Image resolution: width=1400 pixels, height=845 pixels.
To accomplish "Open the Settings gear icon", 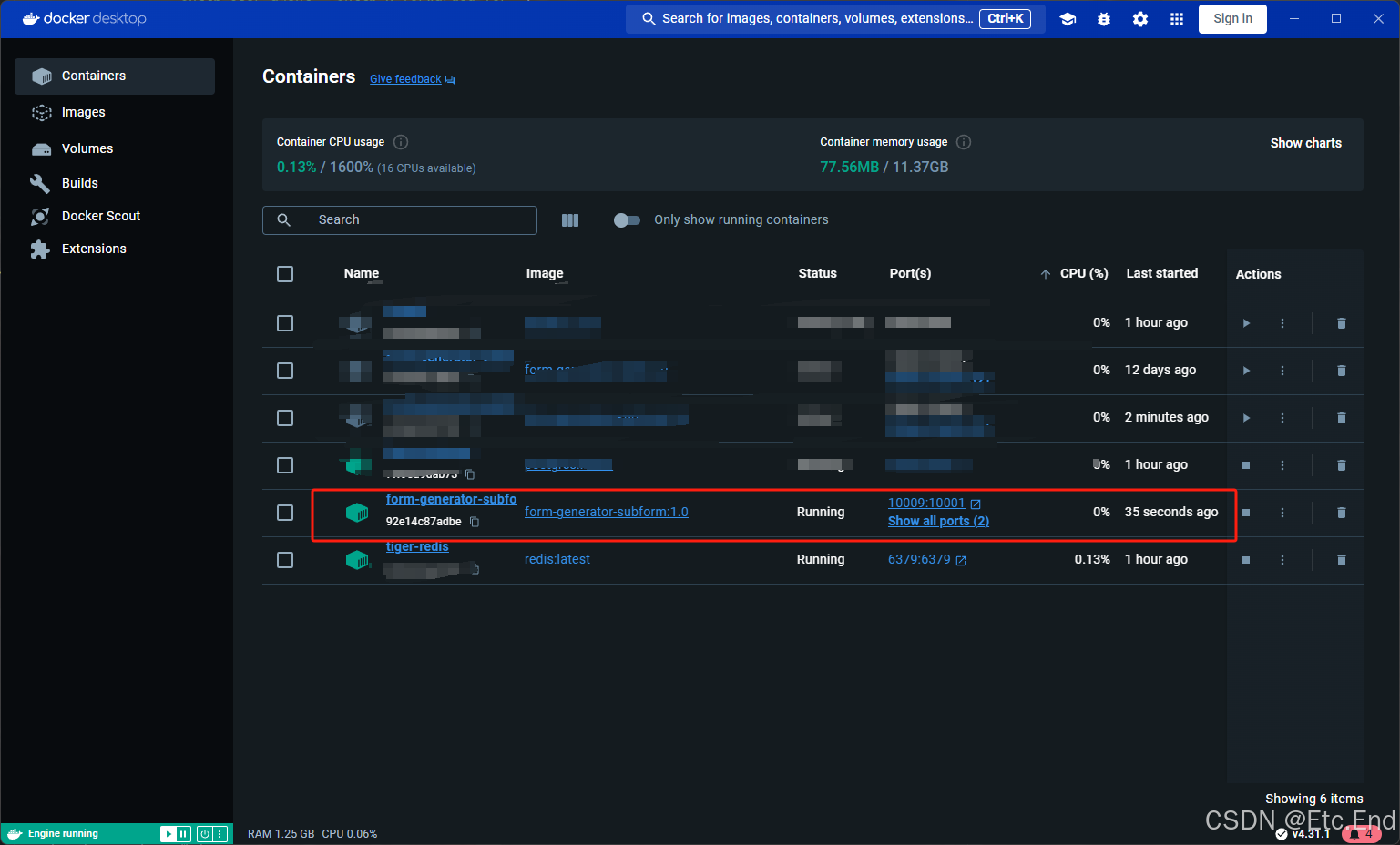I will (1140, 19).
